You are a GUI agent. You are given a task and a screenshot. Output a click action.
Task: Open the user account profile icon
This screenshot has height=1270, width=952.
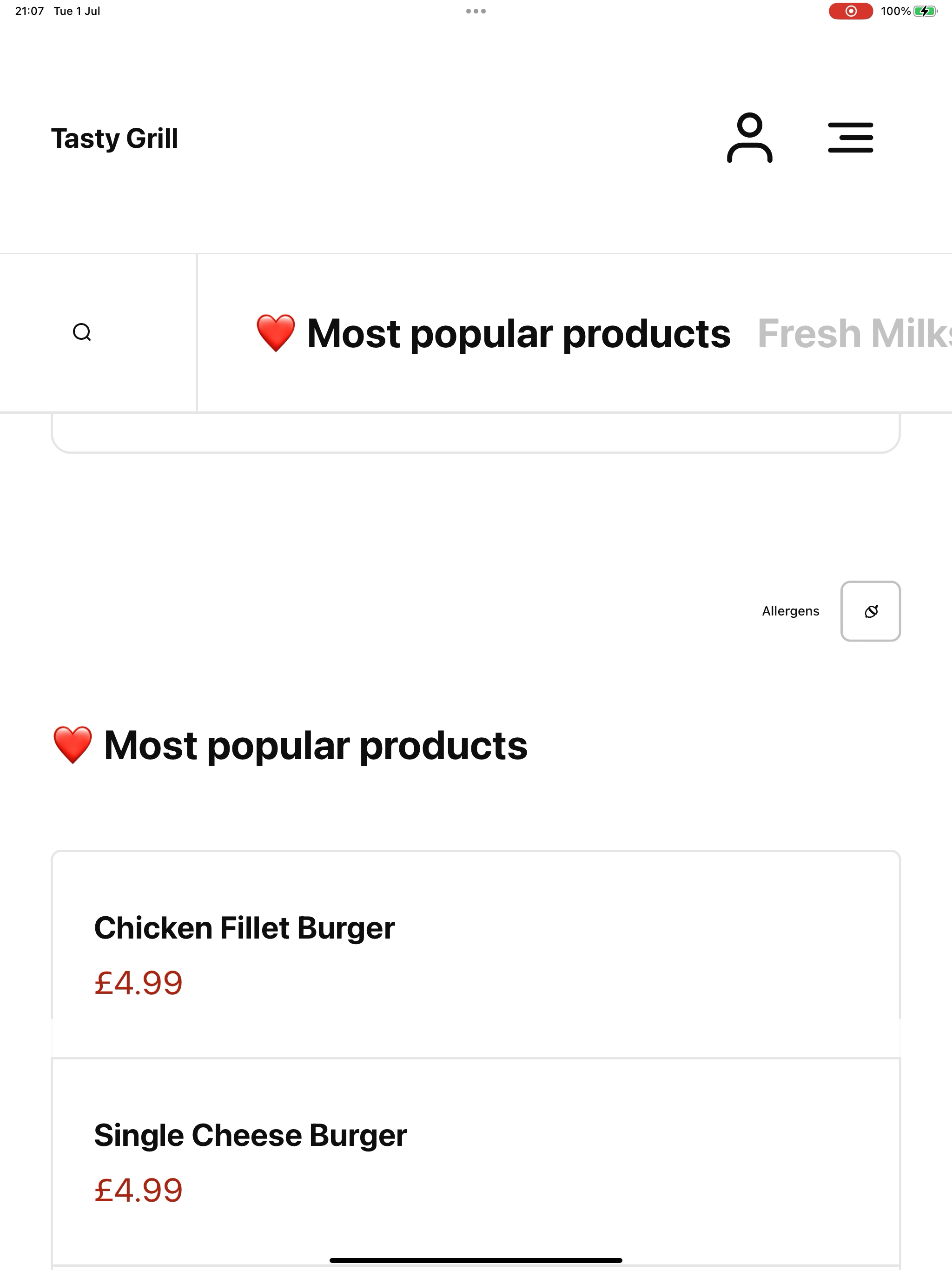coord(749,138)
